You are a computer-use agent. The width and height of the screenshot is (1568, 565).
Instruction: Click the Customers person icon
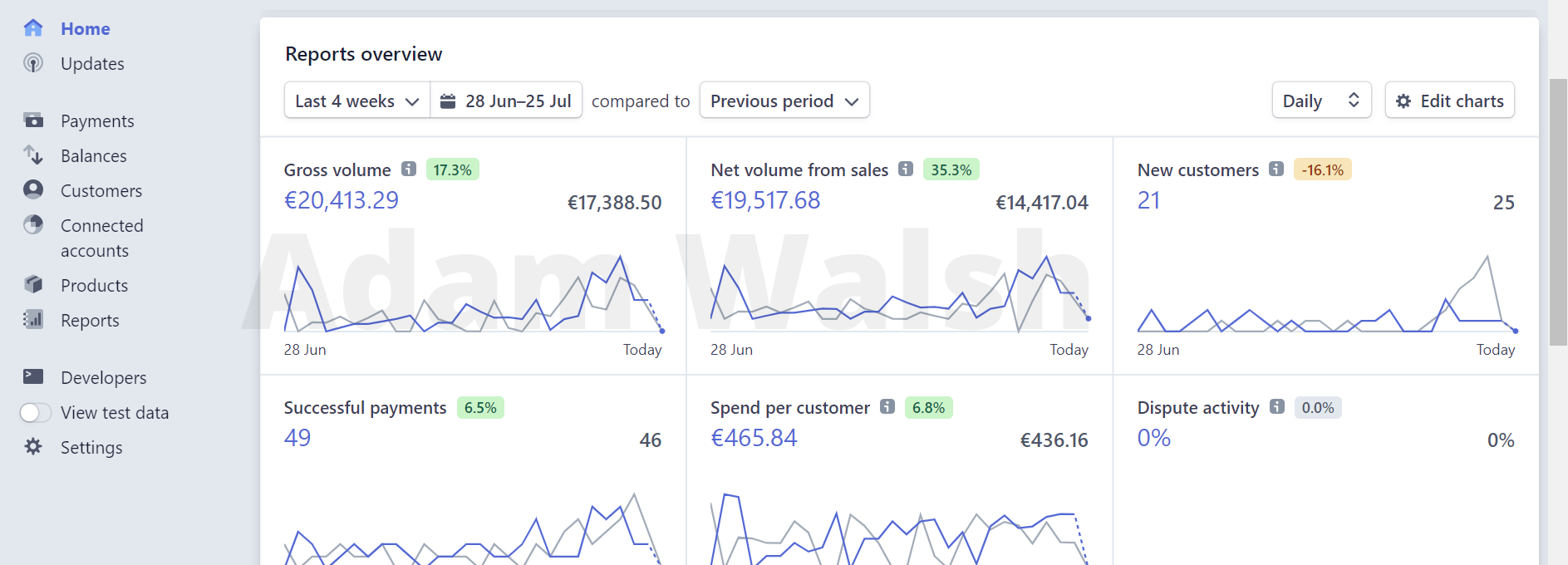coord(33,190)
